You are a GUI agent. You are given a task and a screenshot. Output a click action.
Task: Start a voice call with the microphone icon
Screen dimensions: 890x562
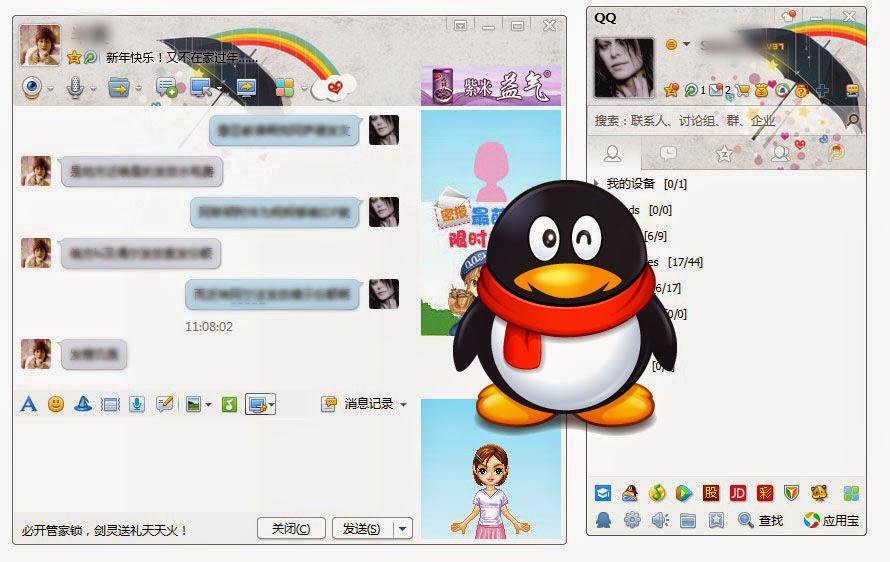(75, 88)
